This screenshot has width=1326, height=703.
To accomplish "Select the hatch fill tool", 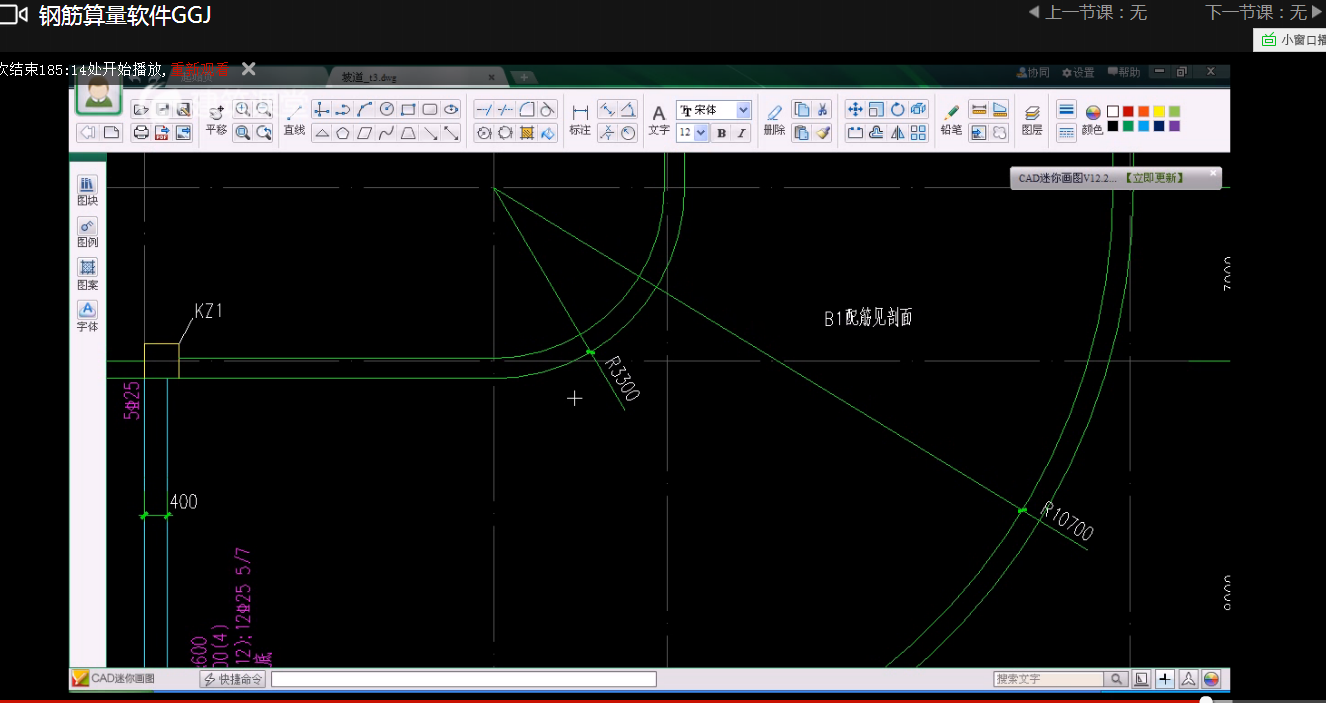I will [x=526, y=132].
